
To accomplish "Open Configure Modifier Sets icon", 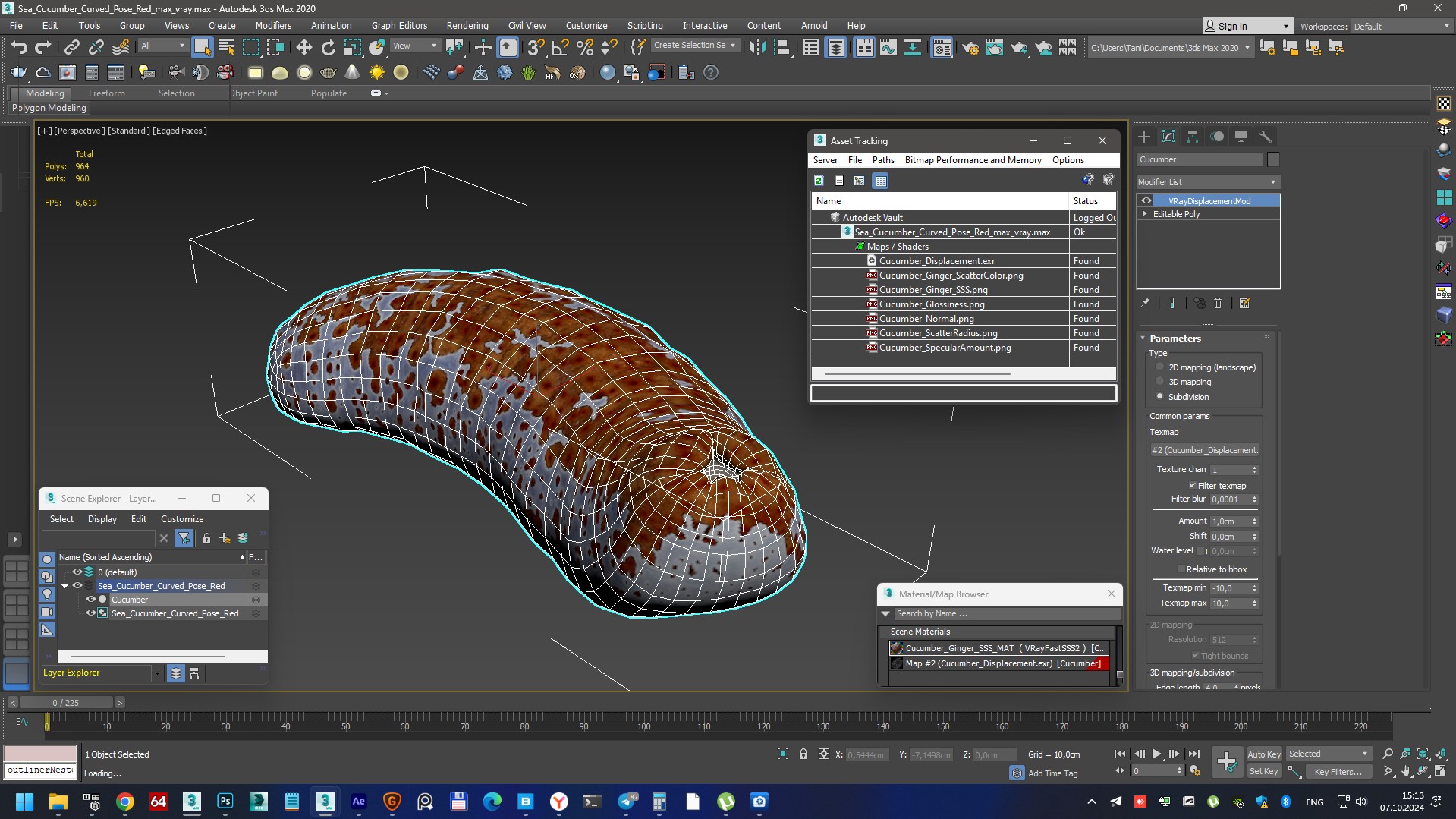I will click(1244, 303).
